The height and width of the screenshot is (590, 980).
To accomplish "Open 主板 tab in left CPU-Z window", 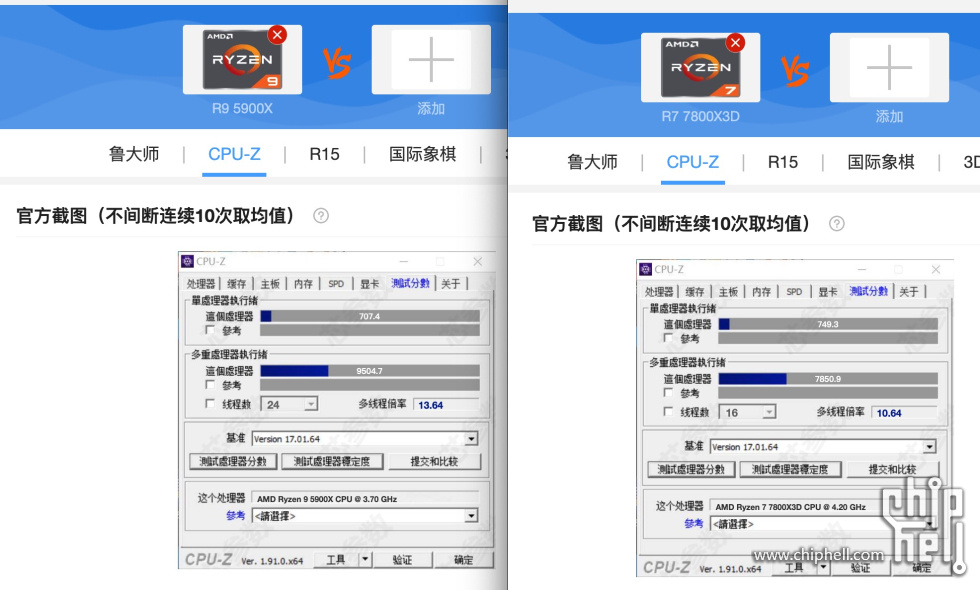I will [x=270, y=284].
